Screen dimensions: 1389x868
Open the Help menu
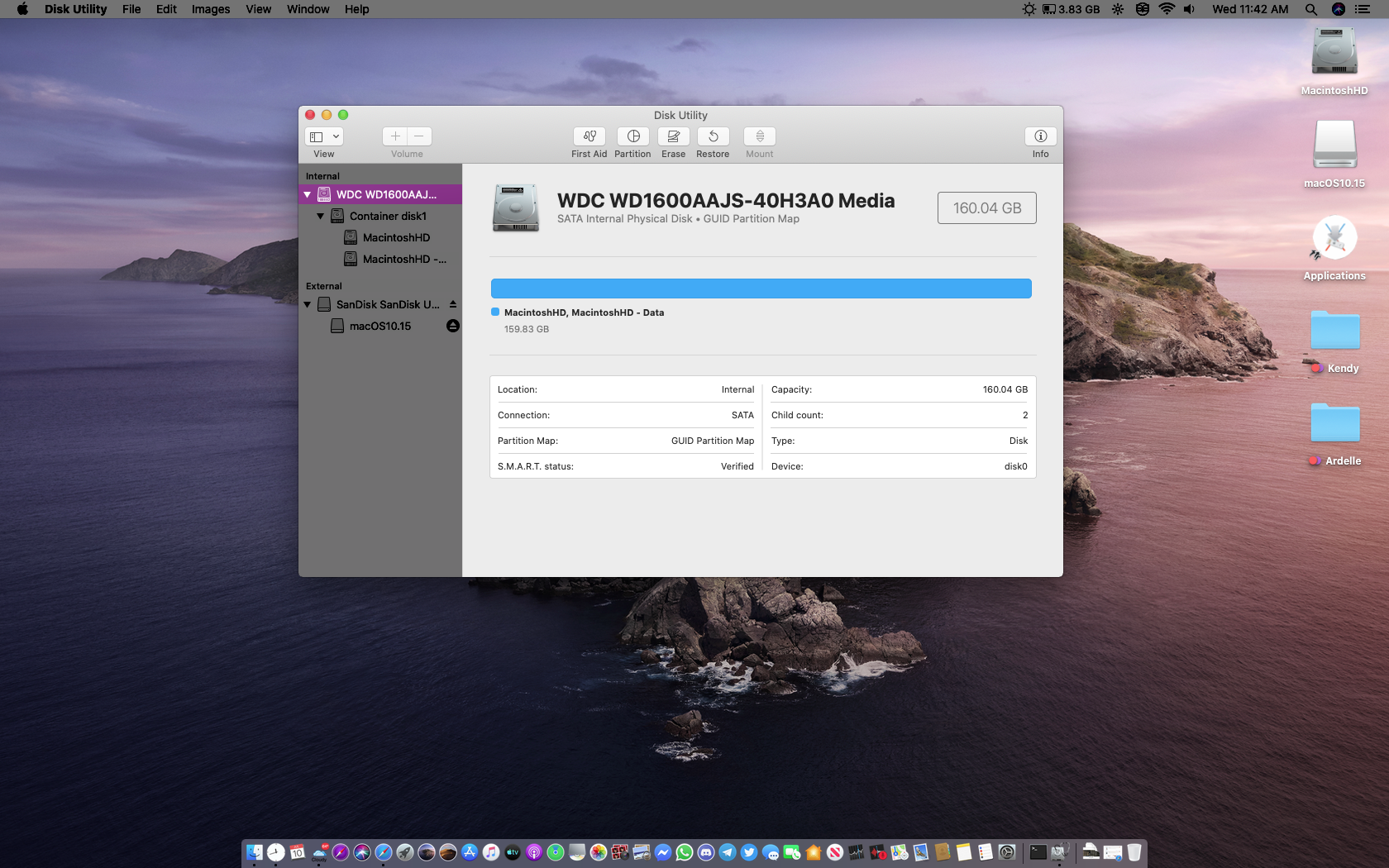click(357, 9)
